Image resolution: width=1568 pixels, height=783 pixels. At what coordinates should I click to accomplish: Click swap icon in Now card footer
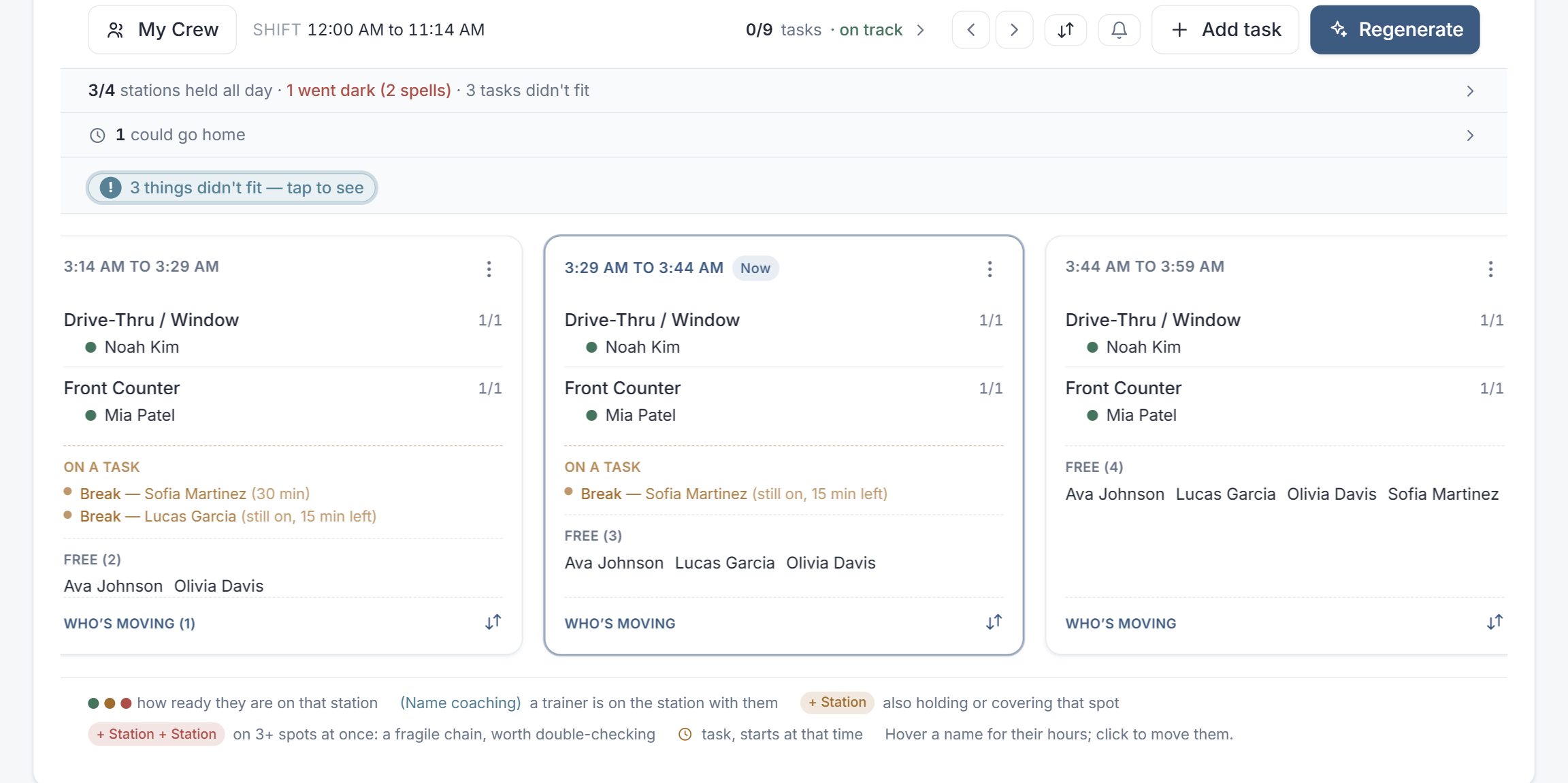tap(994, 622)
